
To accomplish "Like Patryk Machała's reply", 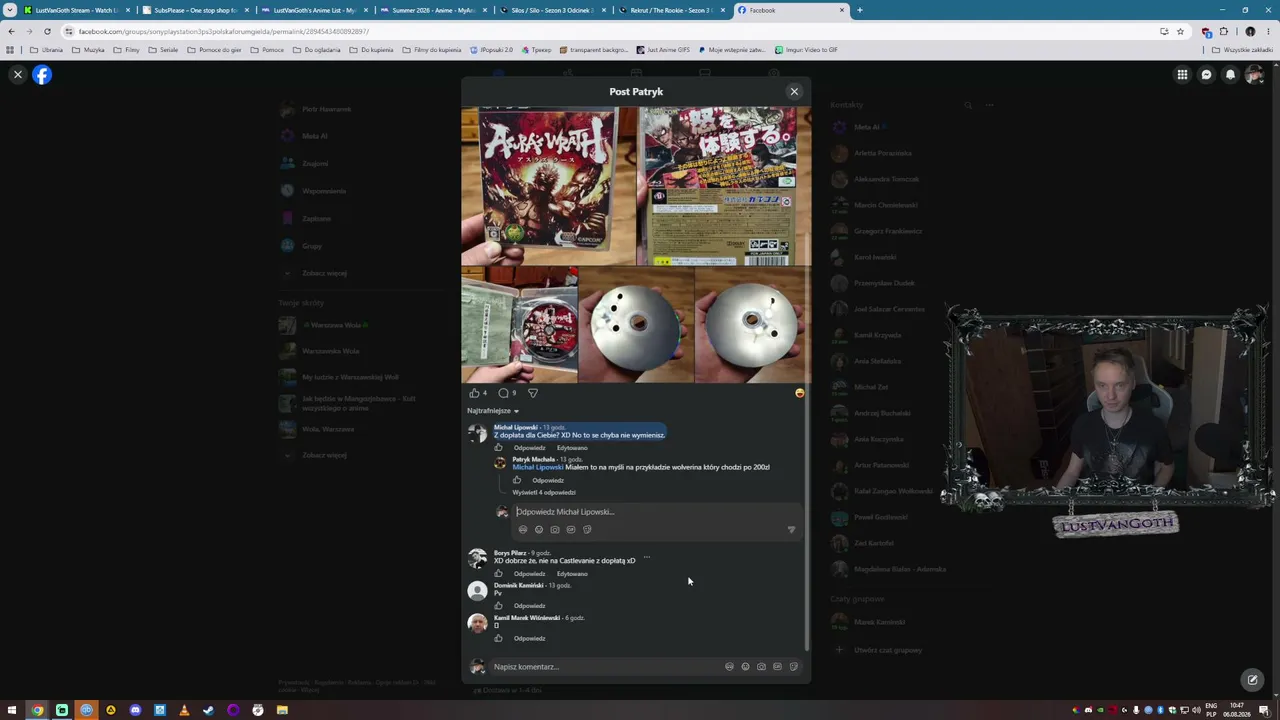I will [517, 480].
